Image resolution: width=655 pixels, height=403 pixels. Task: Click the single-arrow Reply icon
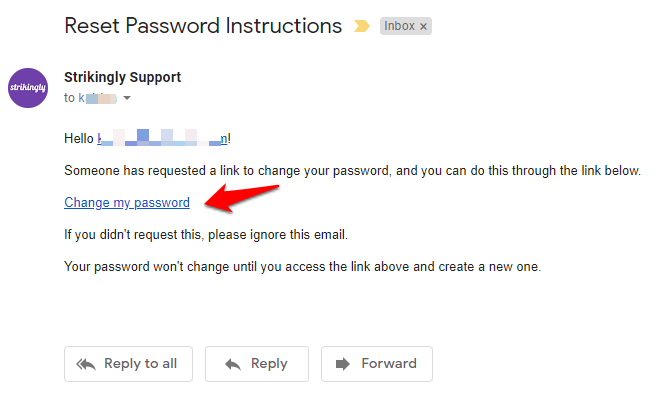233,364
